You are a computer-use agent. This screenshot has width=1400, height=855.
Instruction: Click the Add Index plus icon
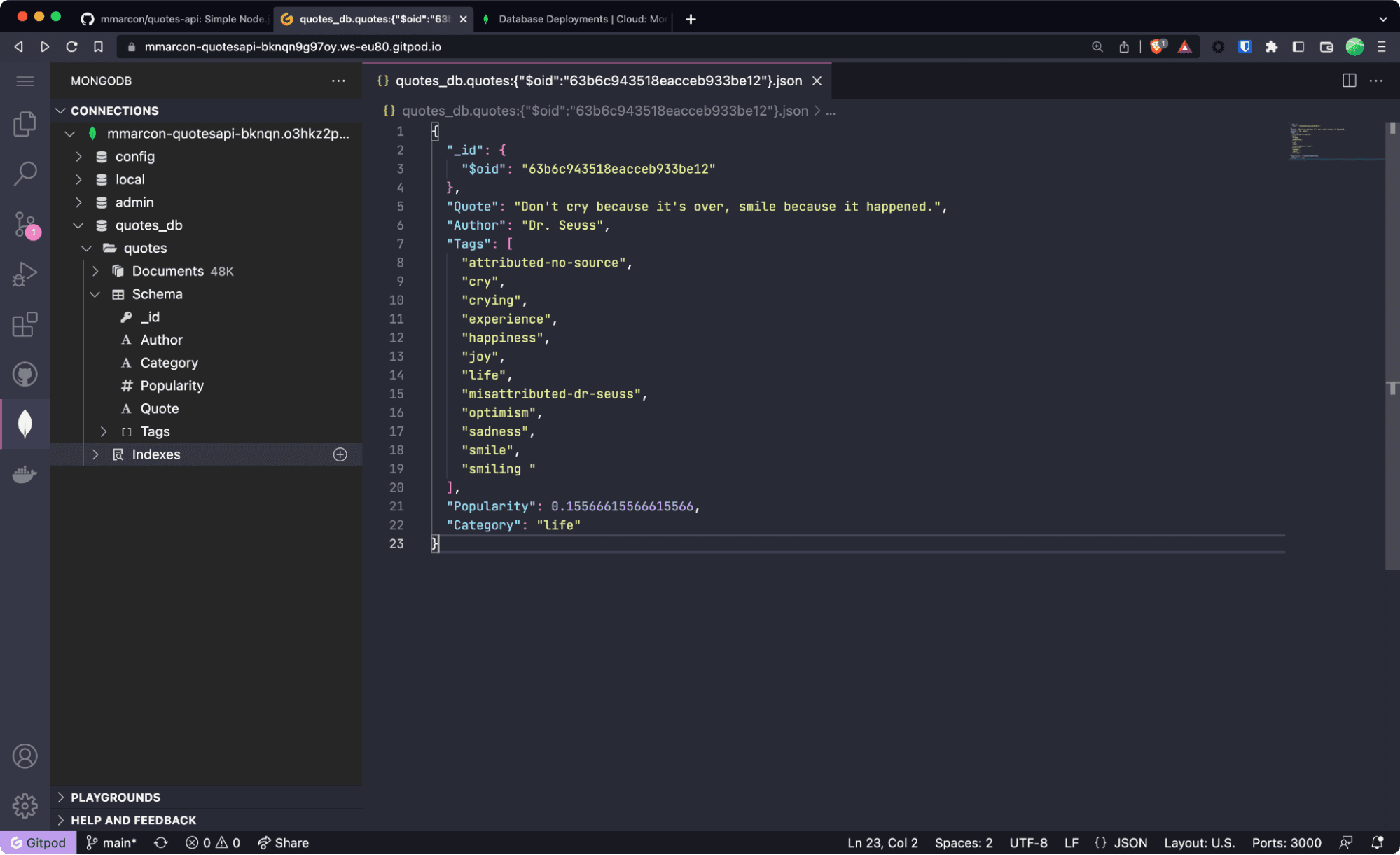340,454
